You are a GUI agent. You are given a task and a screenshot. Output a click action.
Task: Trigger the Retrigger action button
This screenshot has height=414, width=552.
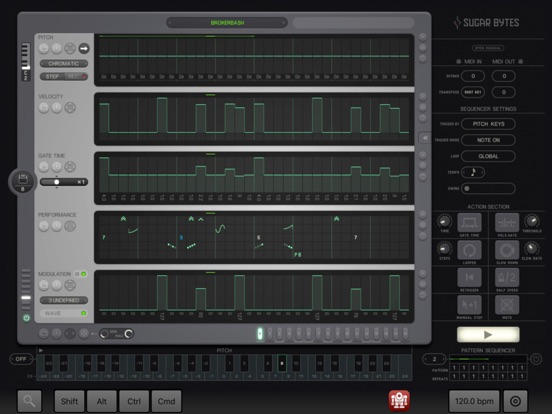[x=469, y=278]
